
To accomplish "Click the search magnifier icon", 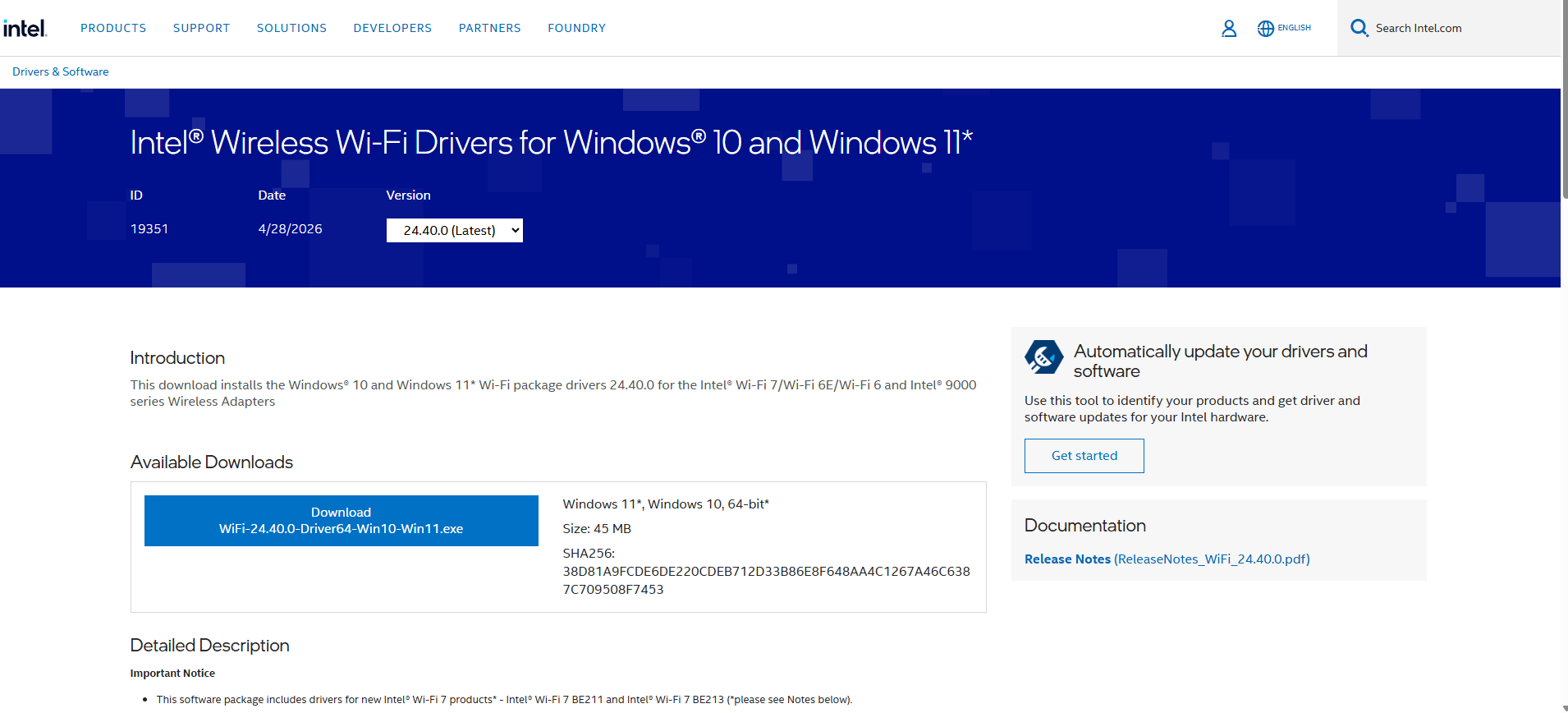I will [x=1359, y=28].
